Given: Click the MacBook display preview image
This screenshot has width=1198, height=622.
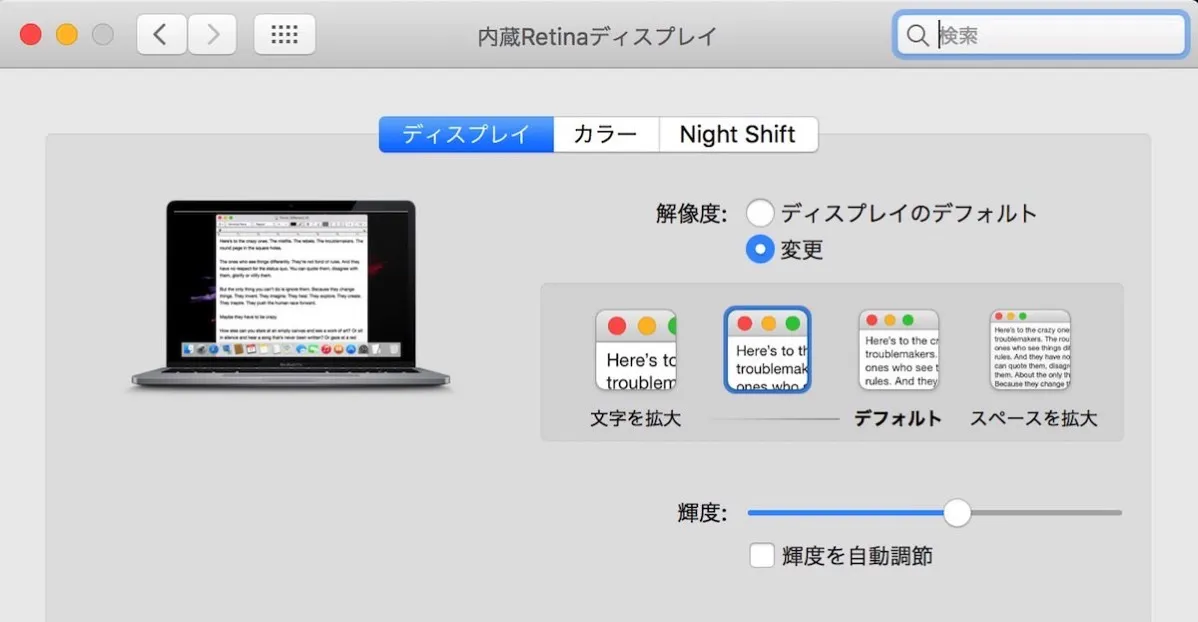Looking at the screenshot, I should point(291,295).
